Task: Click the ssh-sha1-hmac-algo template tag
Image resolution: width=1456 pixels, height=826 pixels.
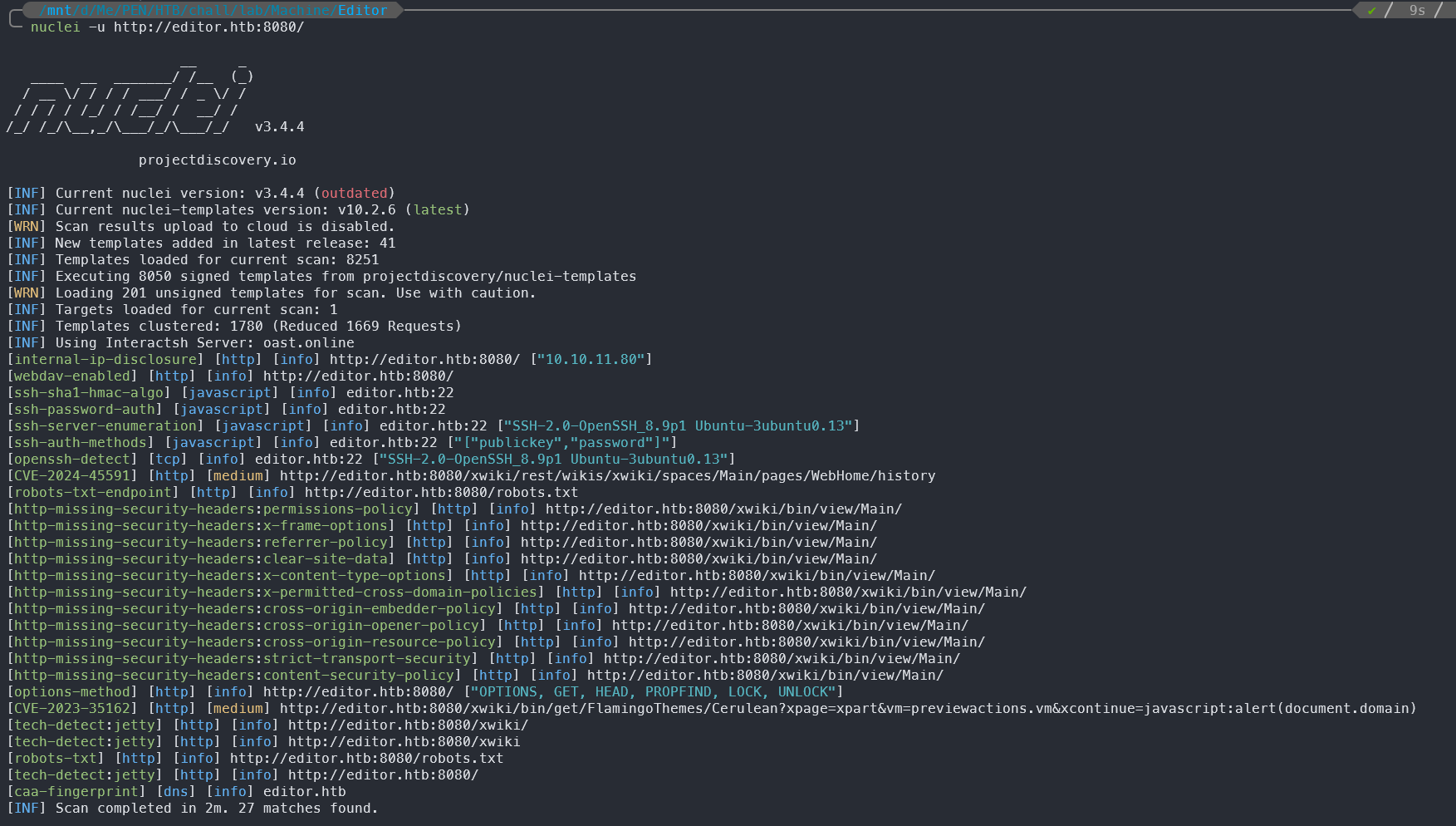Action: click(x=89, y=392)
